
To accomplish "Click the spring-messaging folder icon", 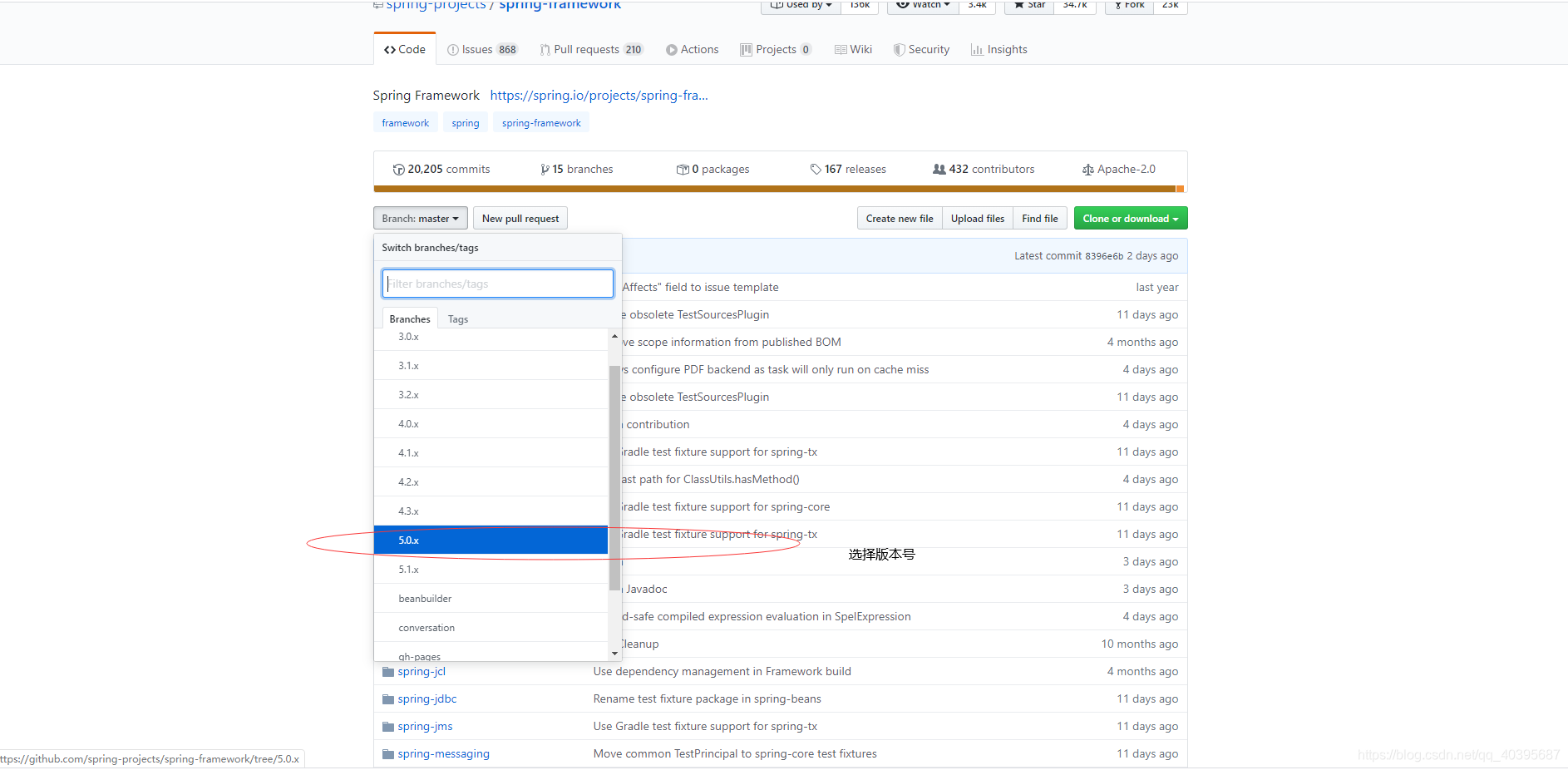I will (388, 754).
